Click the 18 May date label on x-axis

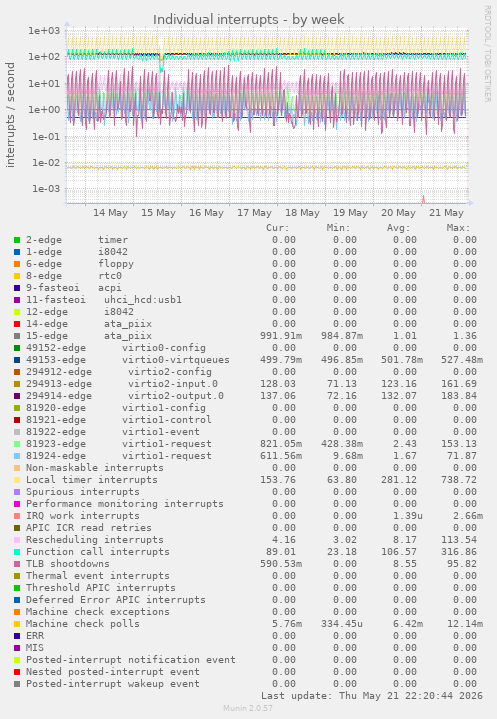pyautogui.click(x=302, y=213)
